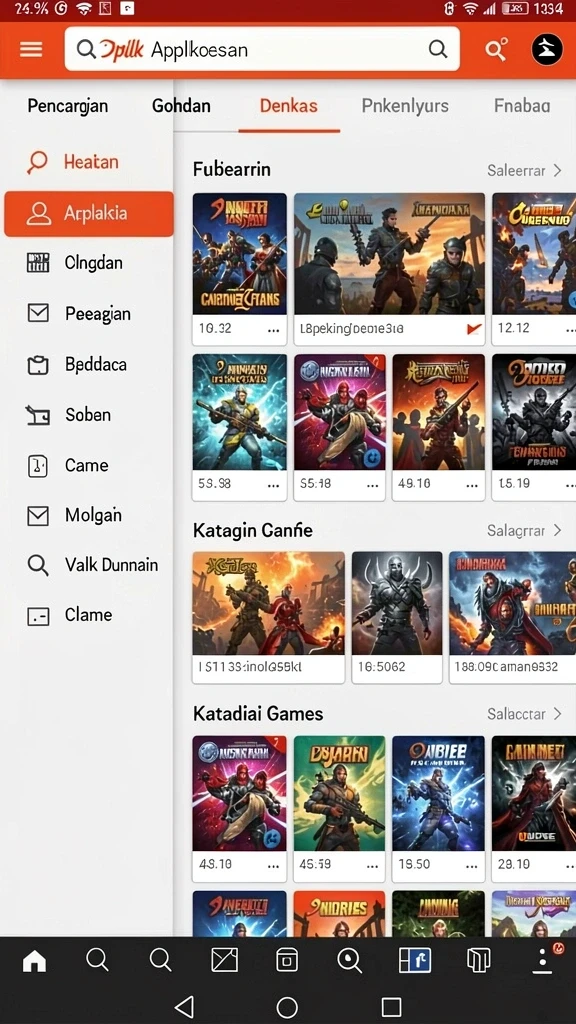This screenshot has height=1024, width=576.
Task: Open options menu for the 45.59 game
Action: (x=373, y=867)
